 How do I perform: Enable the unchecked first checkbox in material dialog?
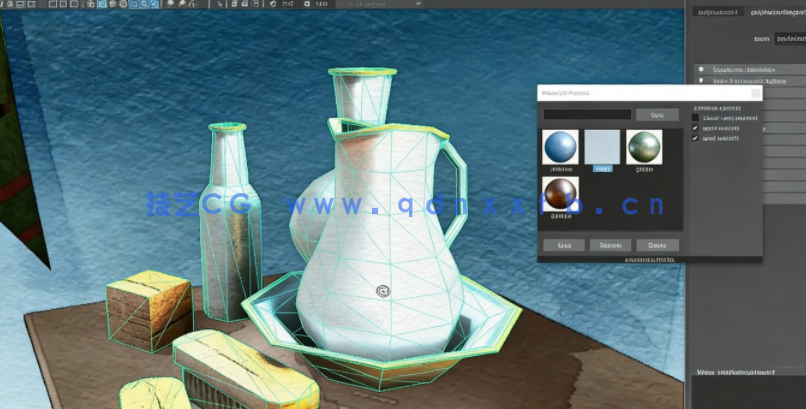pyautogui.click(x=697, y=118)
